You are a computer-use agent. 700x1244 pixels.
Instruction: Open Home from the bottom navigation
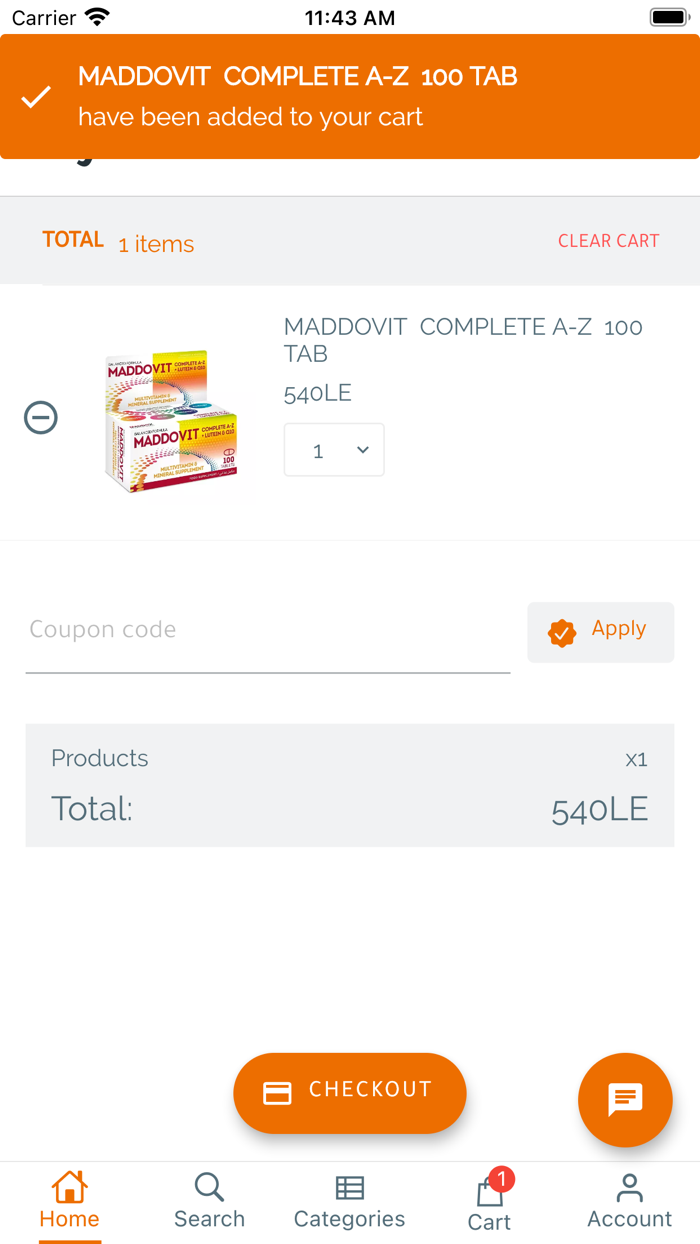click(68, 1197)
